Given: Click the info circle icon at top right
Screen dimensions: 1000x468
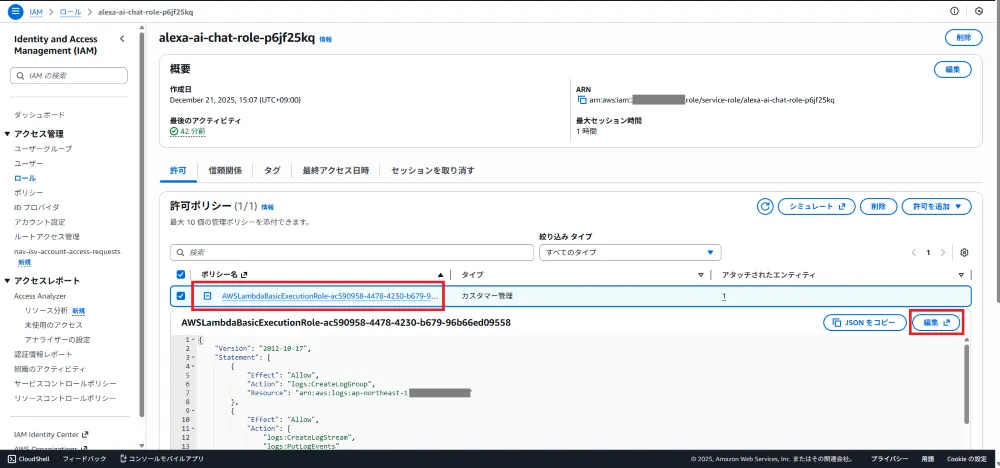Looking at the screenshot, I should tap(952, 11).
